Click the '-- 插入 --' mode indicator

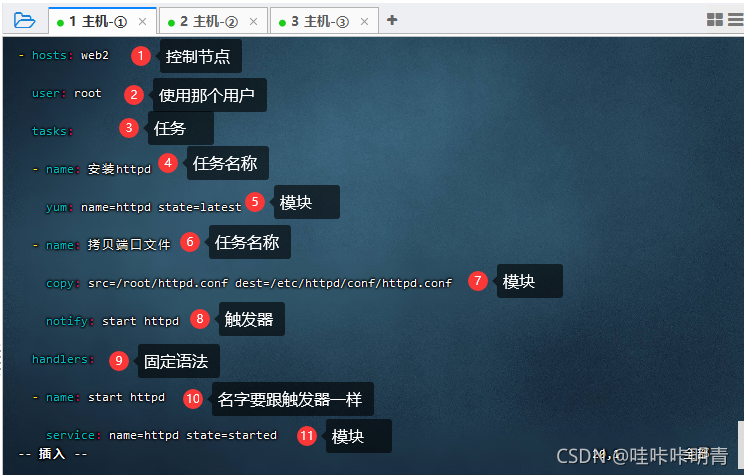pos(53,454)
